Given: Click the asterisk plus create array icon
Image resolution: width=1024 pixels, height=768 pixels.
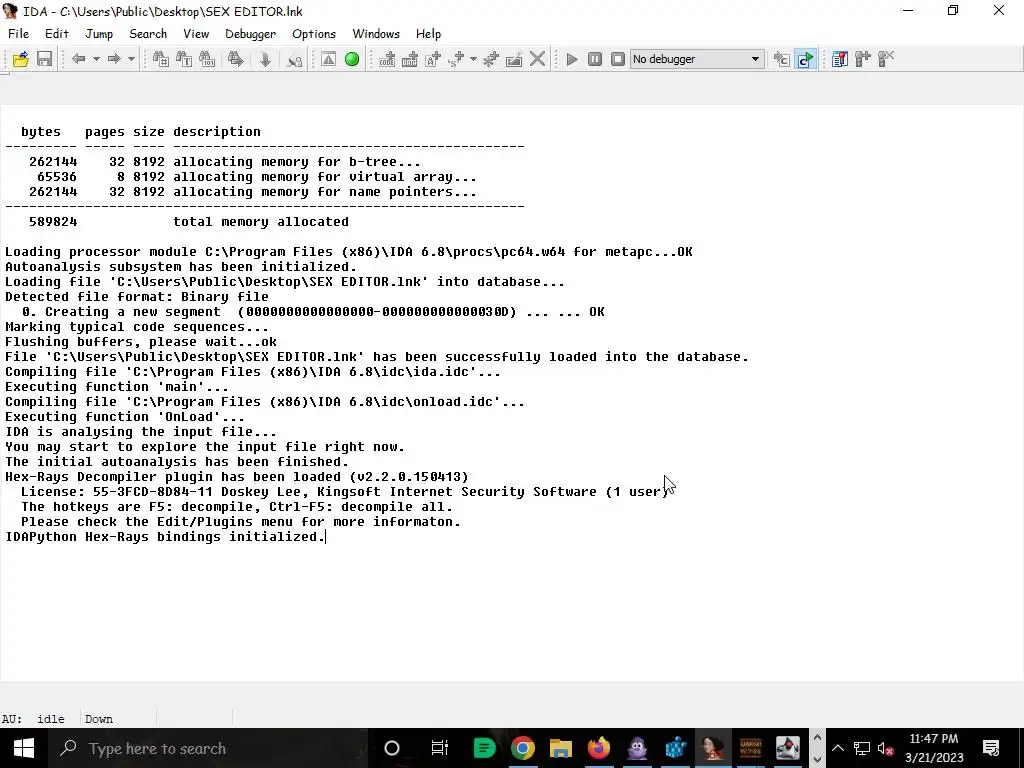Looking at the screenshot, I should pos(490,59).
